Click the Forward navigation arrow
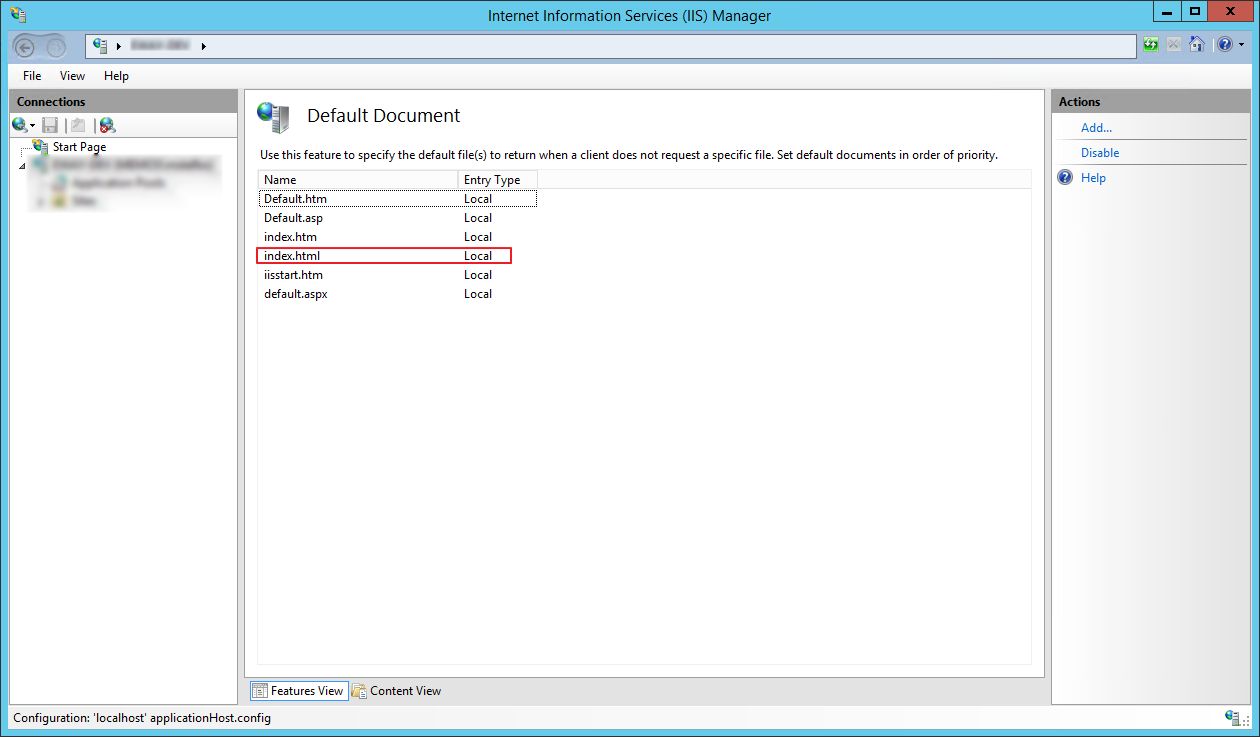 56,46
